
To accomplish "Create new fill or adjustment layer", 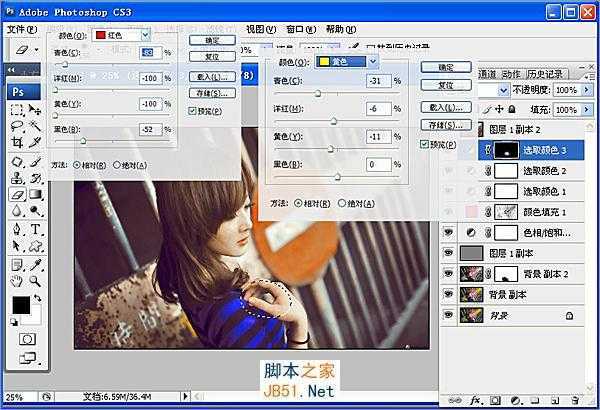I will pyautogui.click(x=515, y=400).
